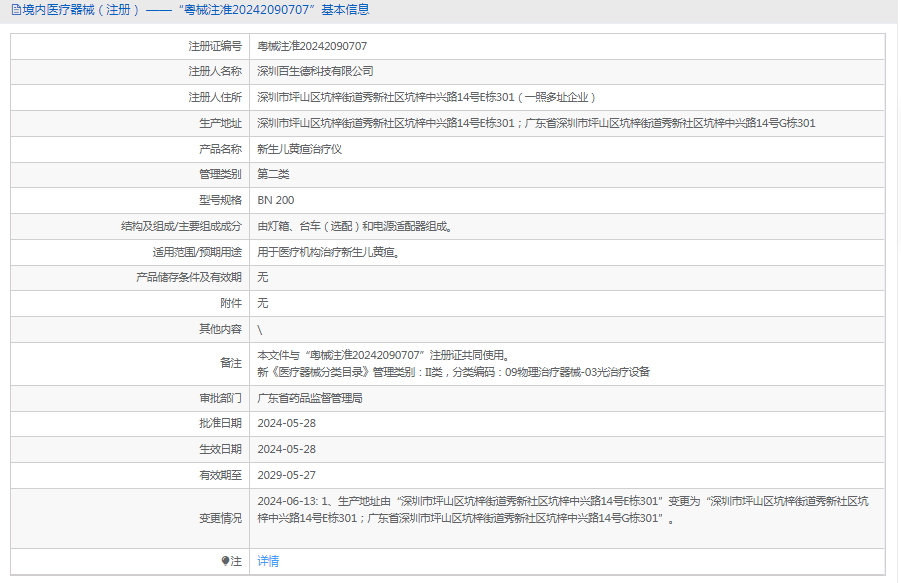Click the 附件 label
Screen dimensions: 901x583
tap(231, 303)
